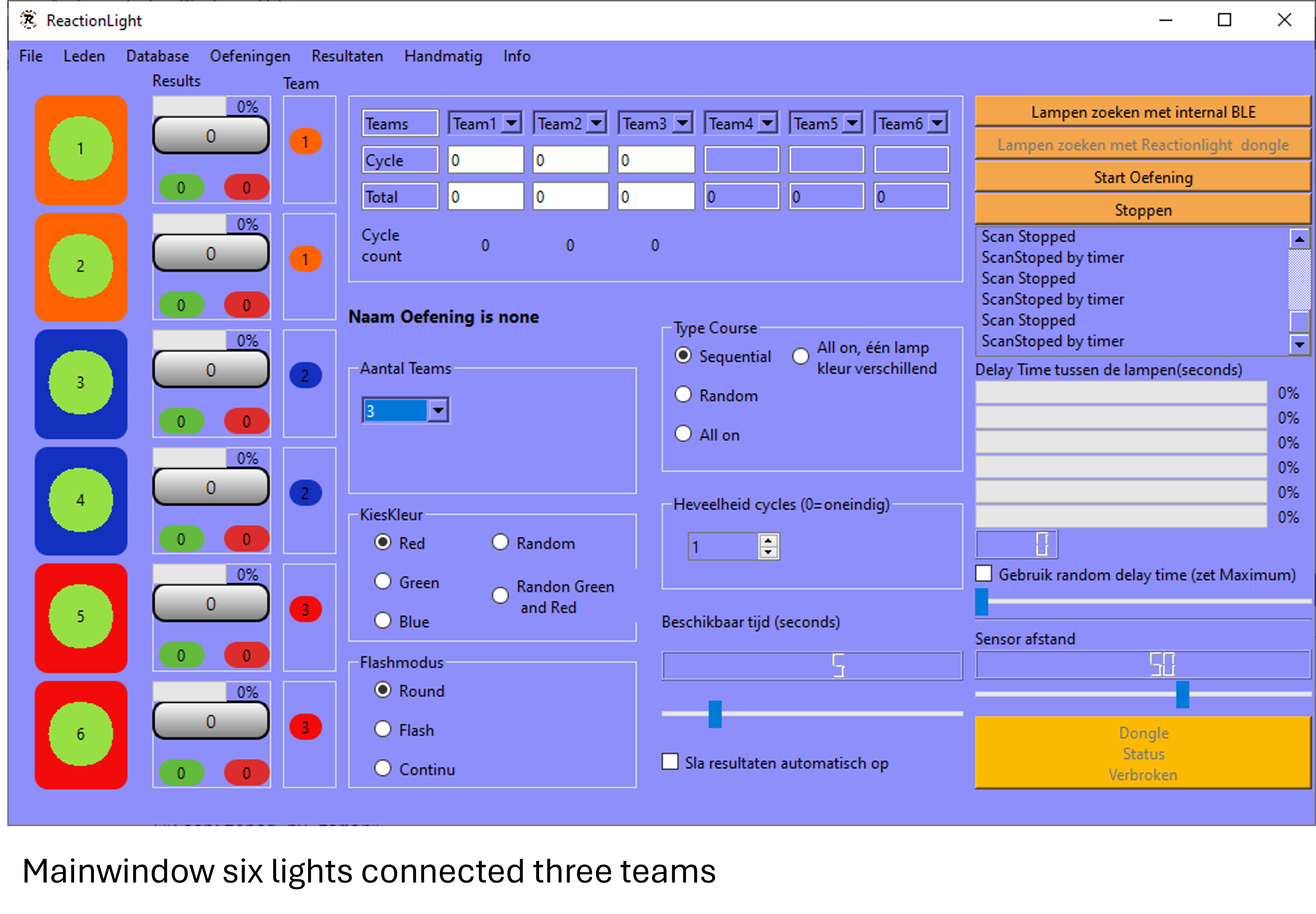Click blue lamp 3 green circle

pos(80,382)
